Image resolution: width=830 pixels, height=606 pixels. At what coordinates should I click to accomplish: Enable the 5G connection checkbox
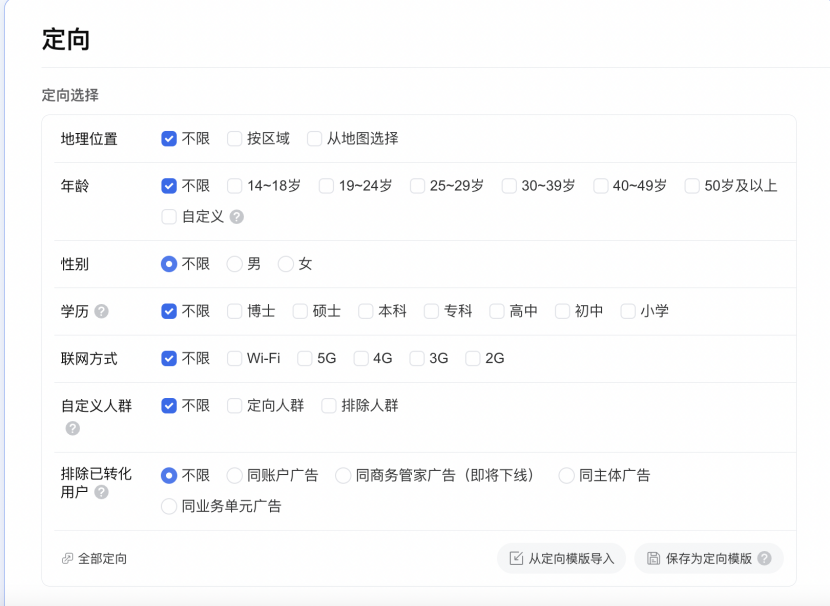[x=305, y=358]
